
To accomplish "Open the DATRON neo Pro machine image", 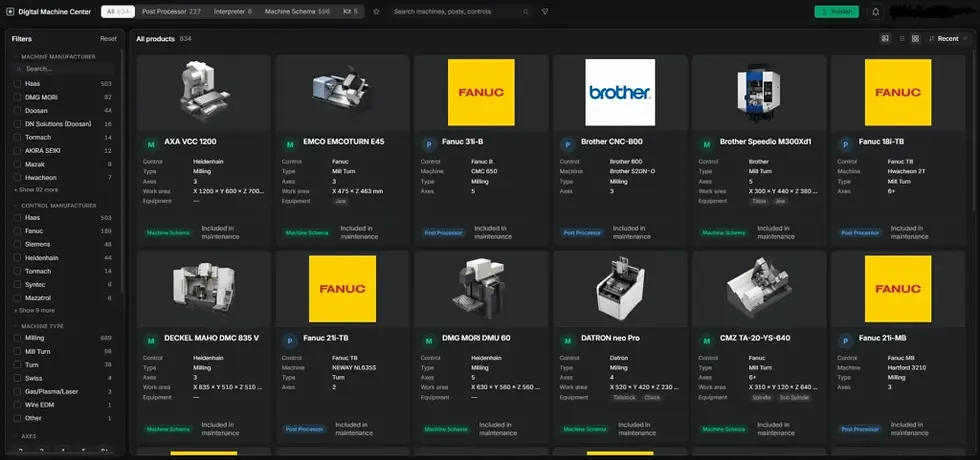I will (x=620, y=289).
